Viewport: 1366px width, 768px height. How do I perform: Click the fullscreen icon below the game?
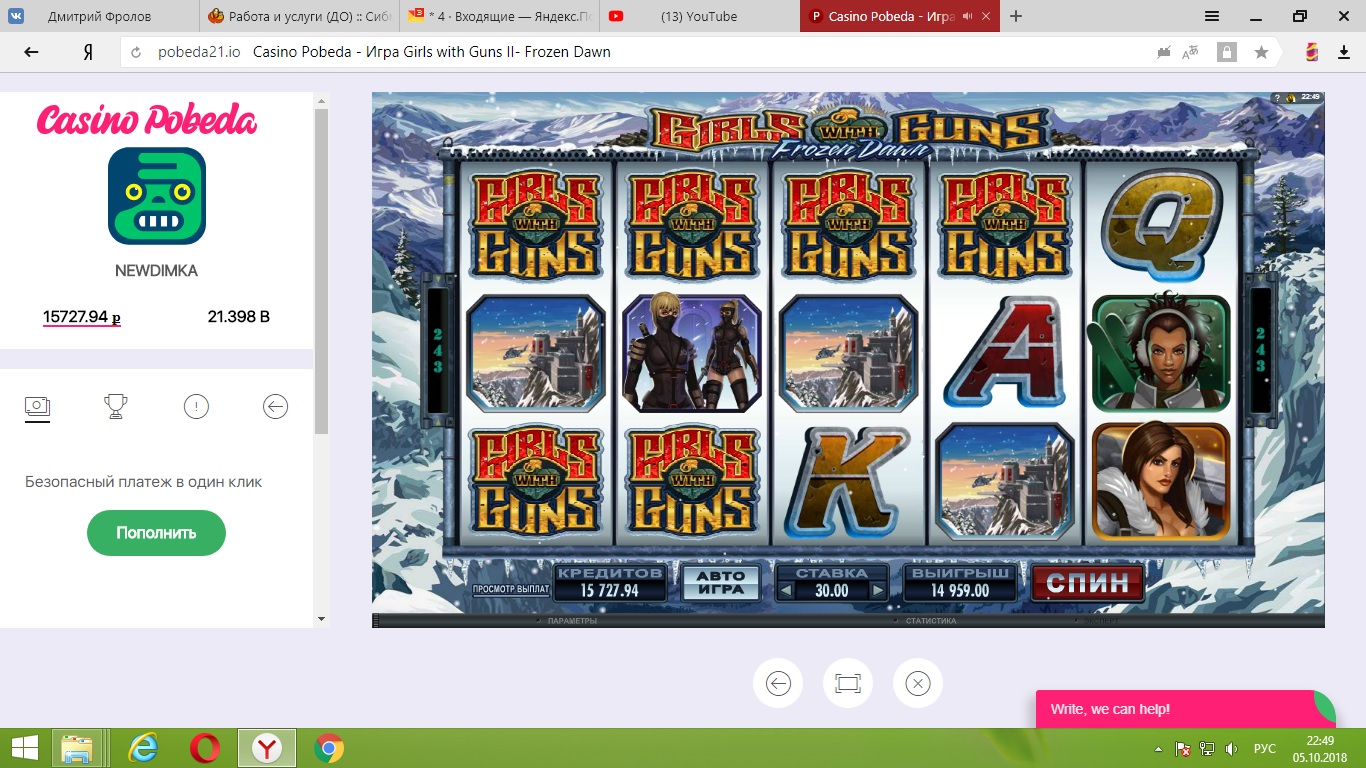tap(848, 683)
